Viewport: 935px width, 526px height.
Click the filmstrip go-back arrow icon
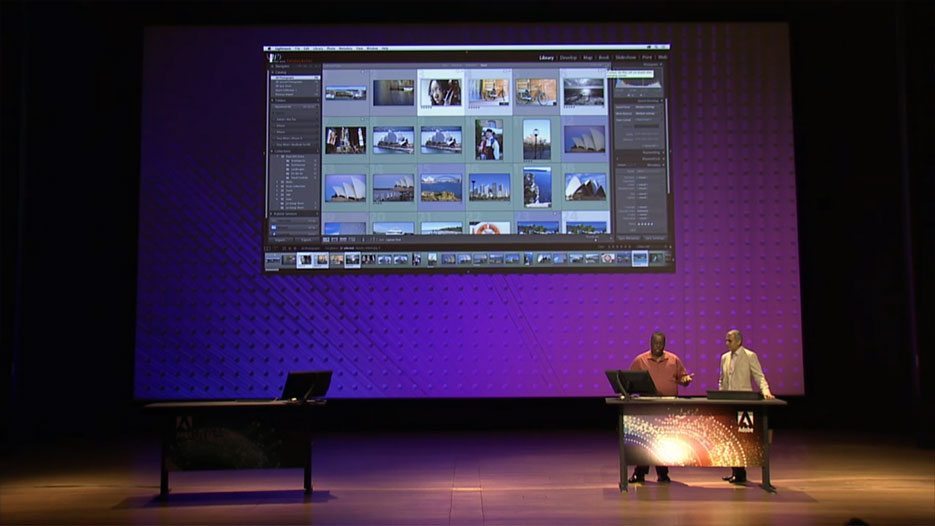pyautogui.click(x=289, y=248)
